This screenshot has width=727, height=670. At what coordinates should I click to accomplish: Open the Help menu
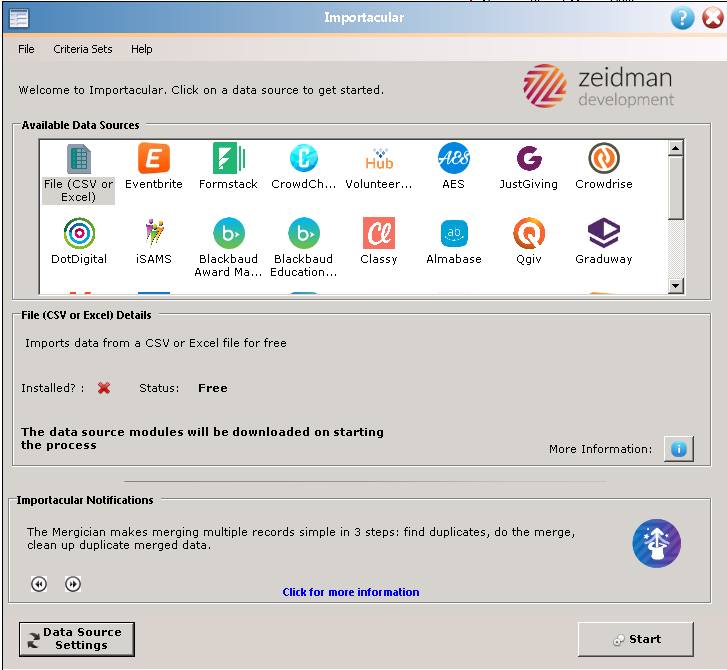[141, 49]
